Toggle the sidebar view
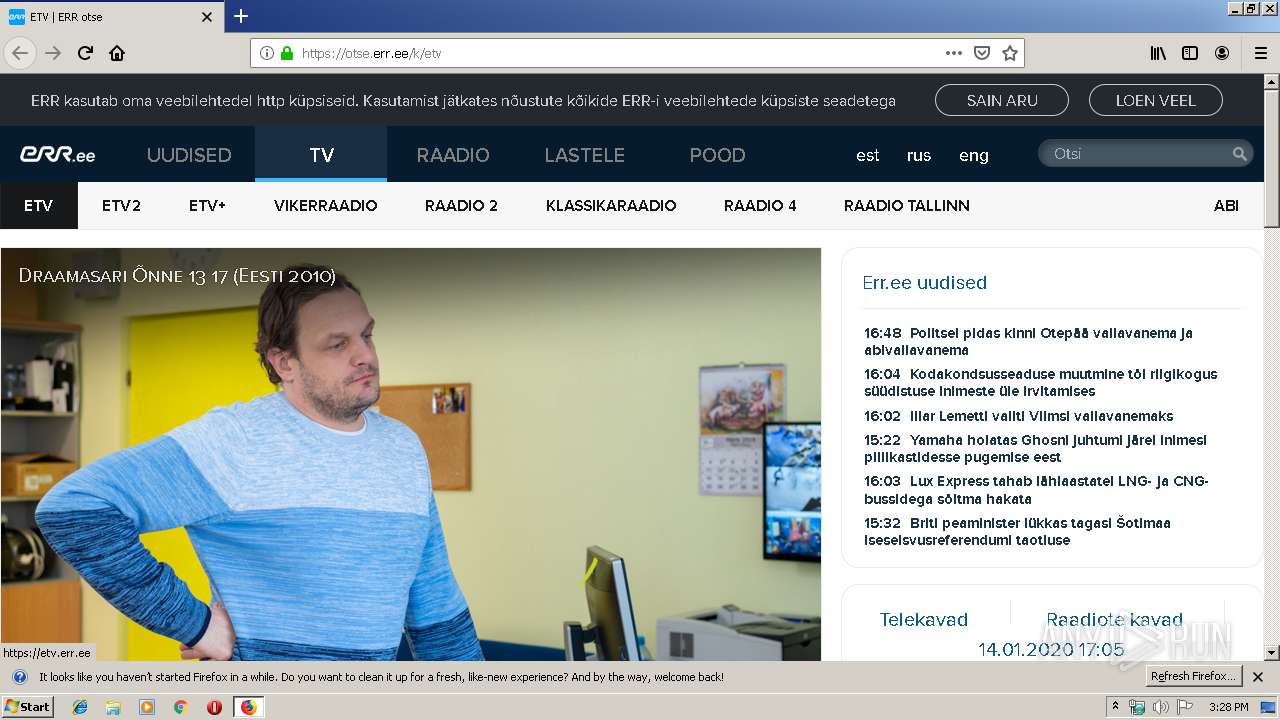This screenshot has height=720, width=1280. click(1190, 53)
